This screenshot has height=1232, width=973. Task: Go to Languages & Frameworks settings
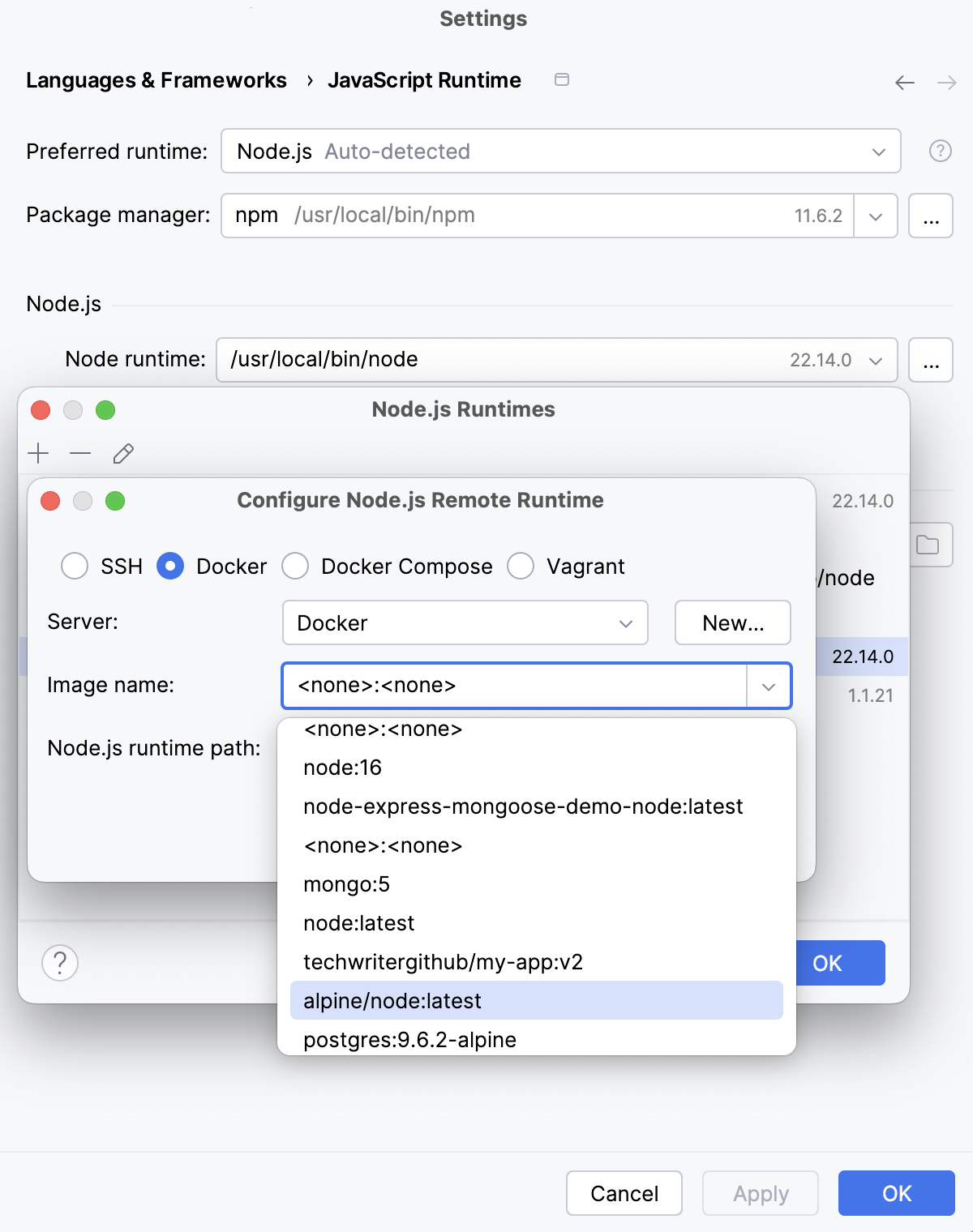[156, 80]
